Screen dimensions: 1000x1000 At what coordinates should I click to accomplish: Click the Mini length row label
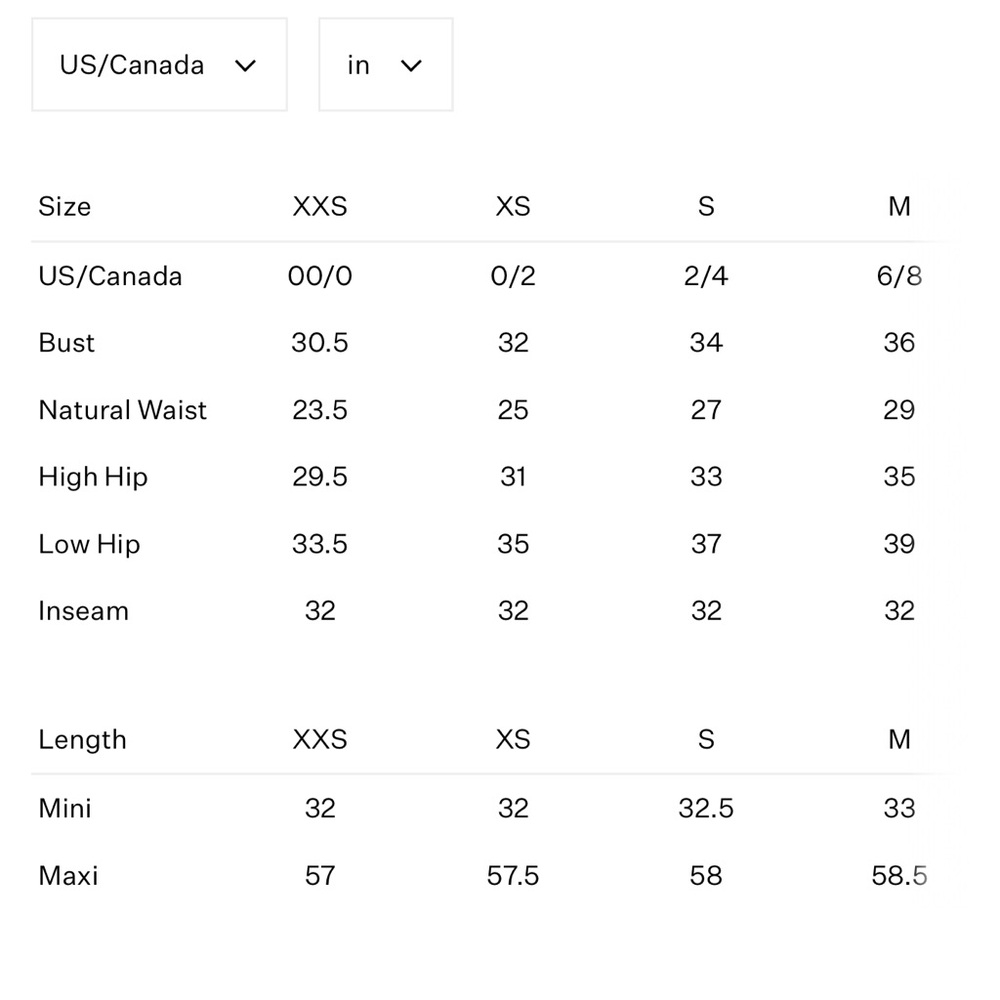(x=65, y=809)
